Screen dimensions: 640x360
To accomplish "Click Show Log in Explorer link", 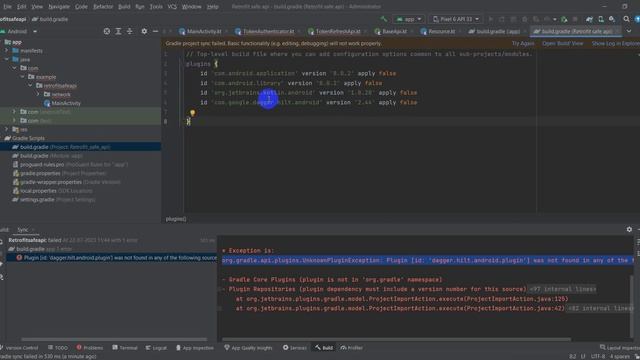I will pos(616,43).
